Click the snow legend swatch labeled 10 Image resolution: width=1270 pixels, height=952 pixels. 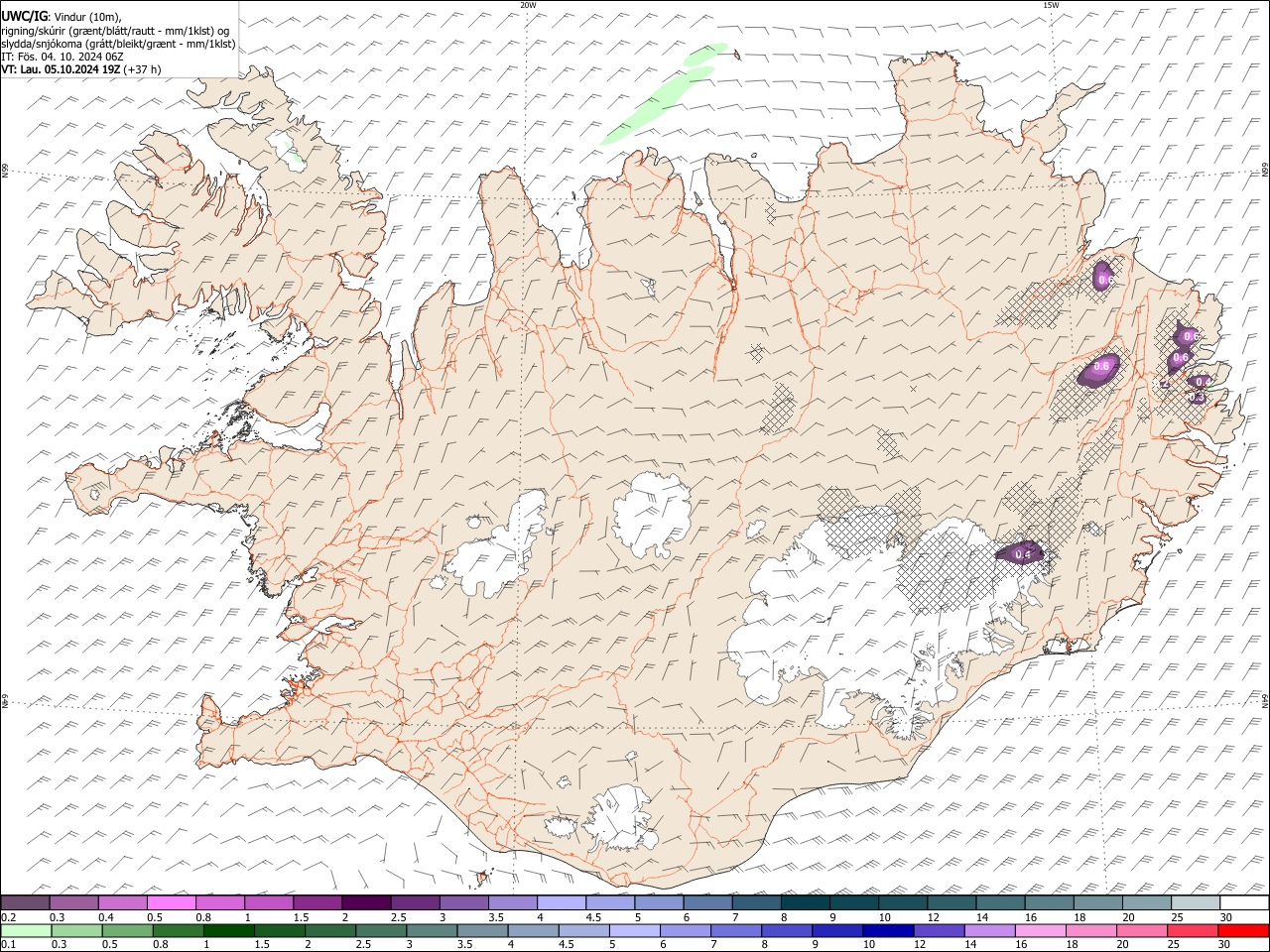tap(902, 902)
